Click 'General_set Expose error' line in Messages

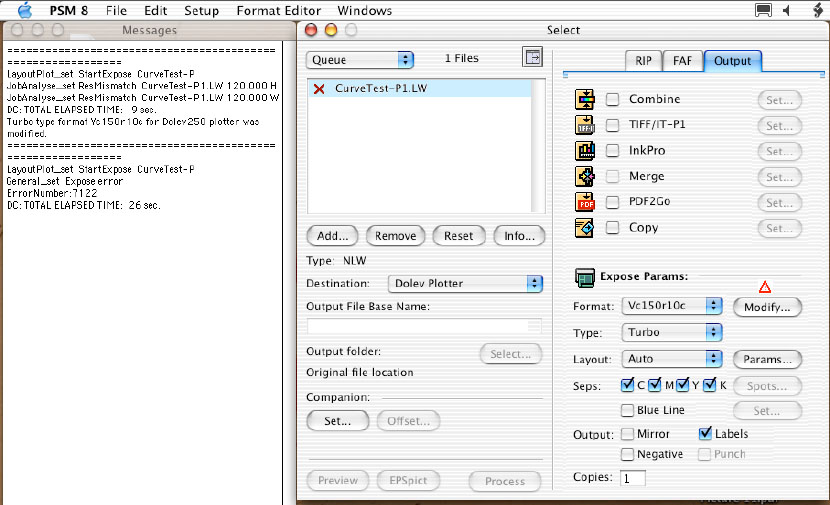coord(65,182)
